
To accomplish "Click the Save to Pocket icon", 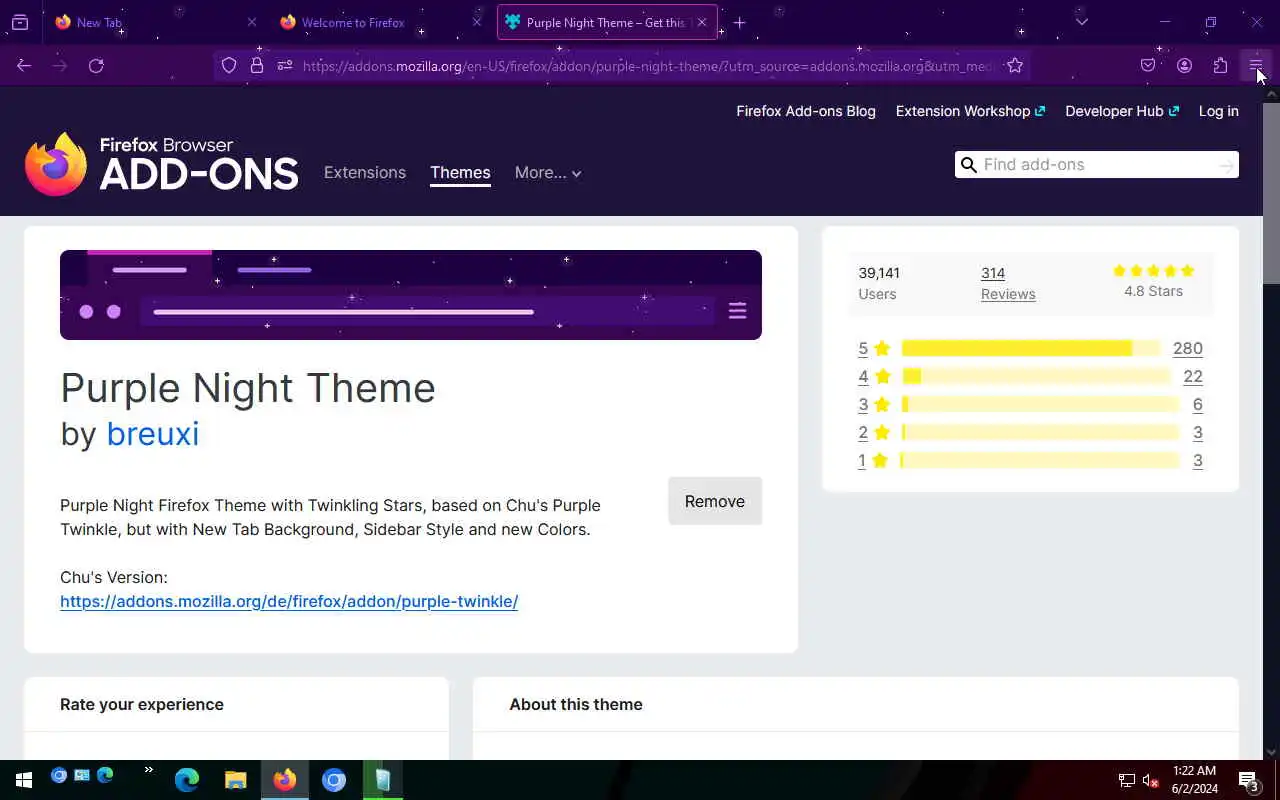I will click(x=1148, y=65).
